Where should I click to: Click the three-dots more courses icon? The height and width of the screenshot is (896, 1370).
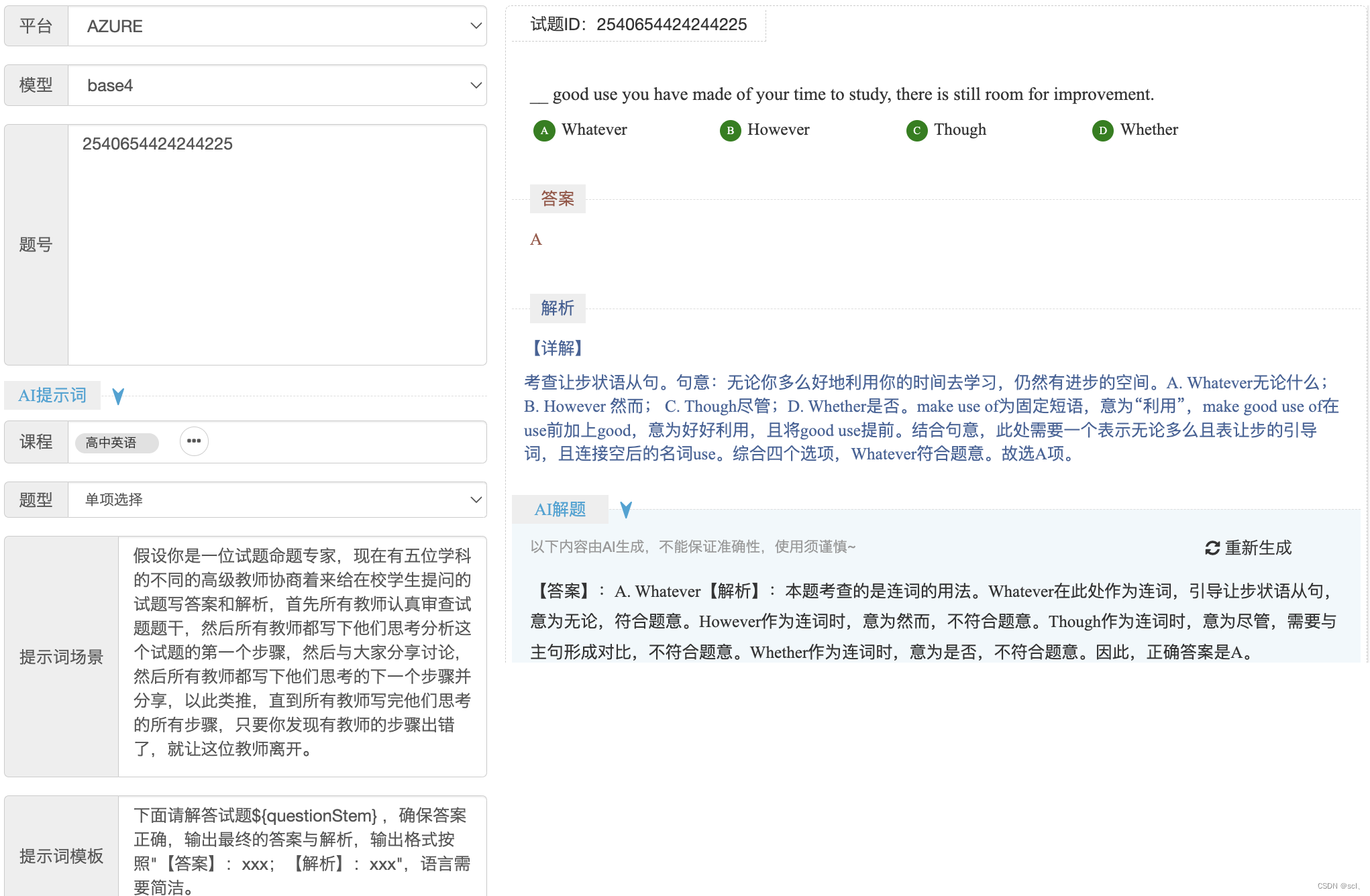[x=194, y=441]
